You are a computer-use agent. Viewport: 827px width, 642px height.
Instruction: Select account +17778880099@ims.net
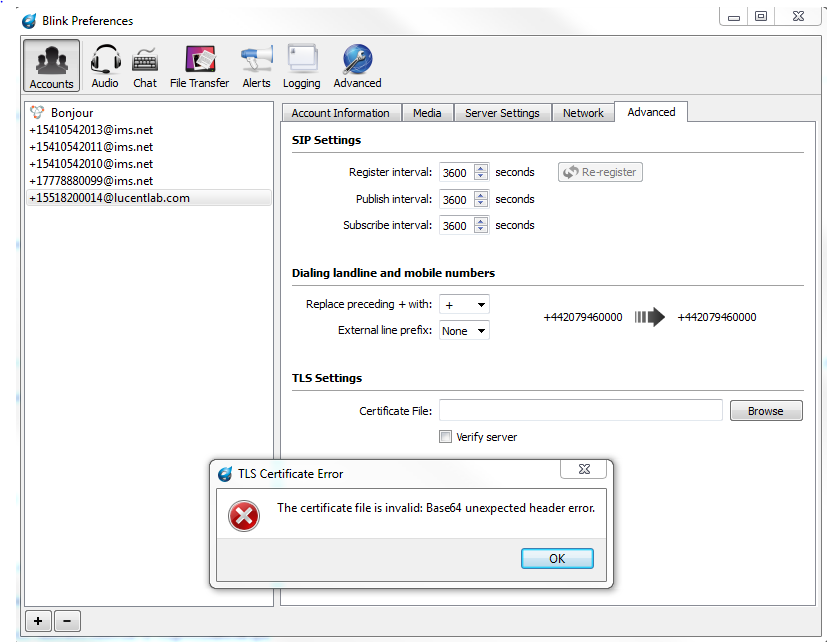(149, 180)
